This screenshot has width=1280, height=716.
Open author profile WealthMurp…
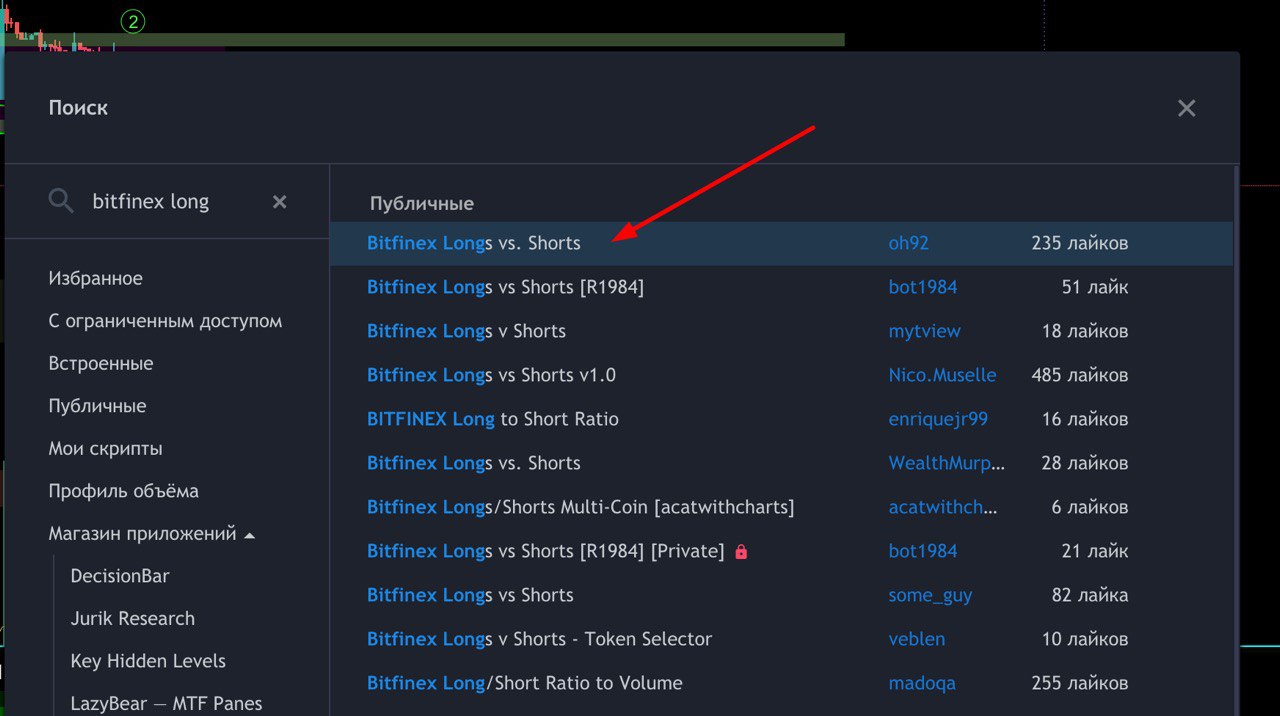pyautogui.click(x=947, y=463)
